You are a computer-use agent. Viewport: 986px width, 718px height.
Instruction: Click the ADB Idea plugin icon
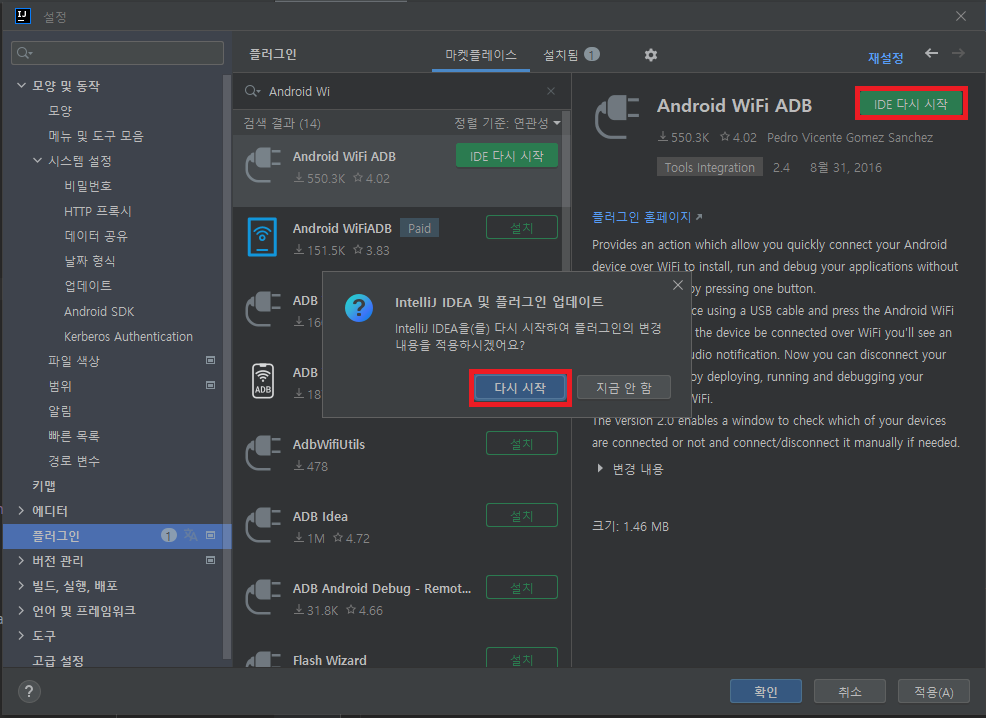point(263,525)
